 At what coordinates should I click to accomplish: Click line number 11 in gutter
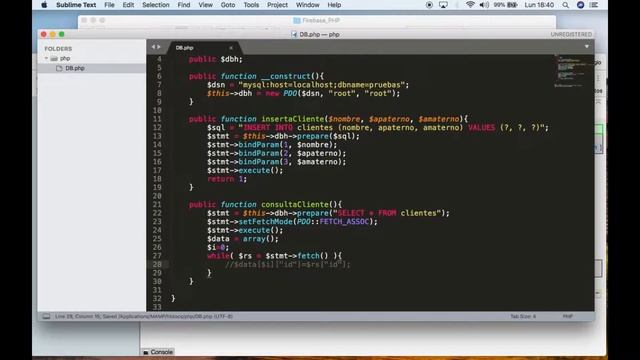point(157,119)
